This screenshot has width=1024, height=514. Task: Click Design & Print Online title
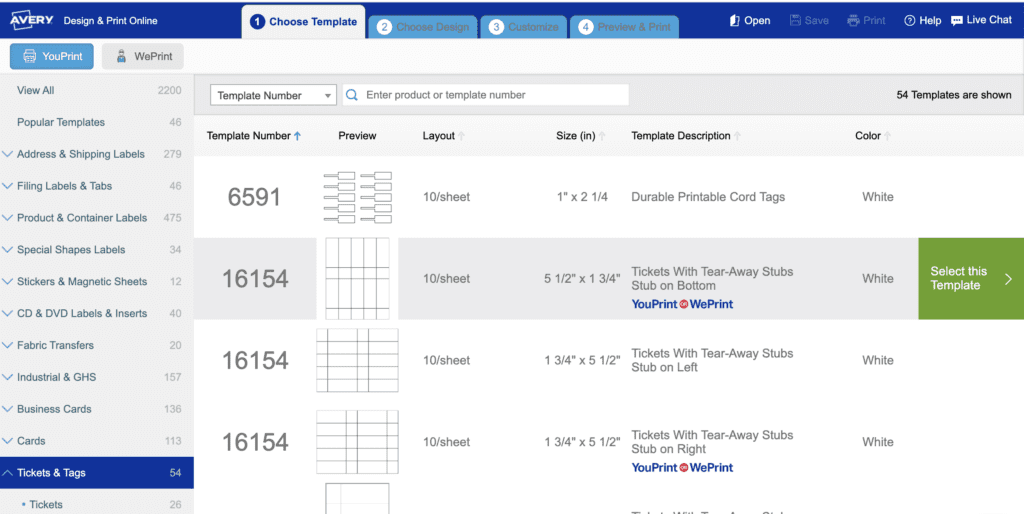[110, 20]
